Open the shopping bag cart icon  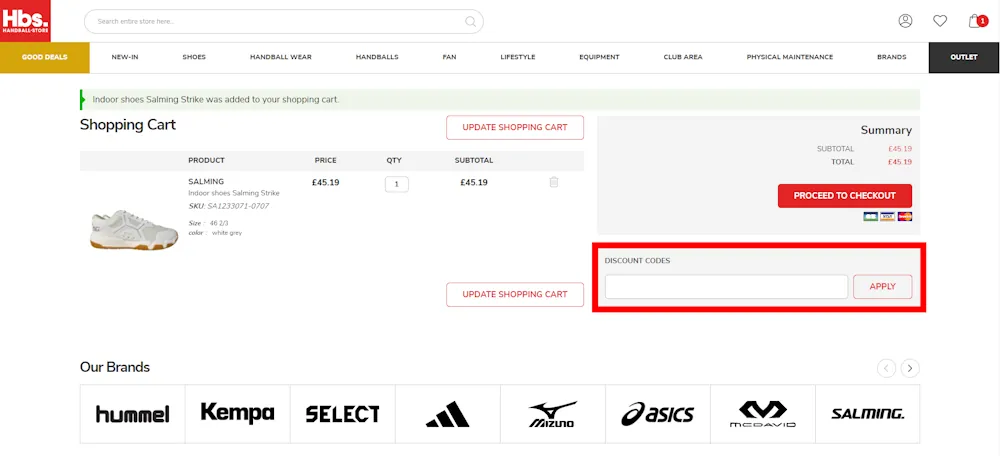coord(977,21)
